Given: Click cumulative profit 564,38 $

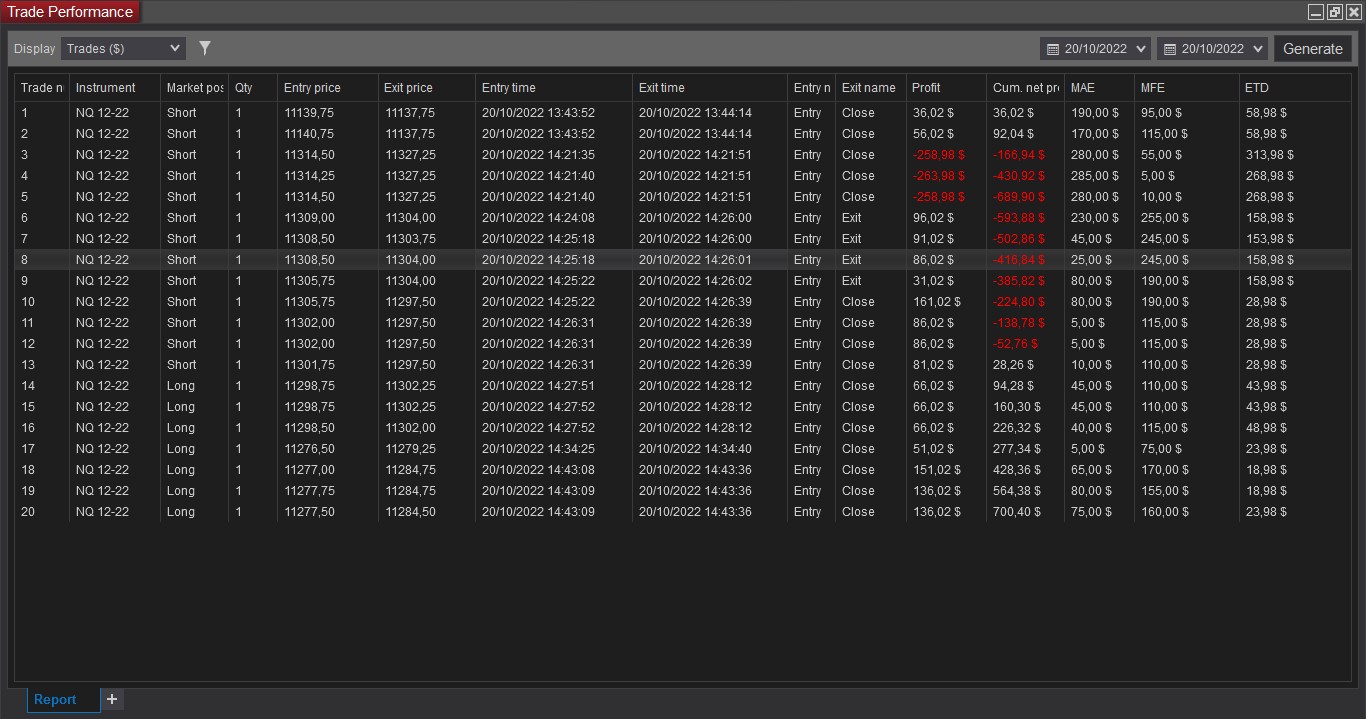Looking at the screenshot, I should coord(1017,491).
